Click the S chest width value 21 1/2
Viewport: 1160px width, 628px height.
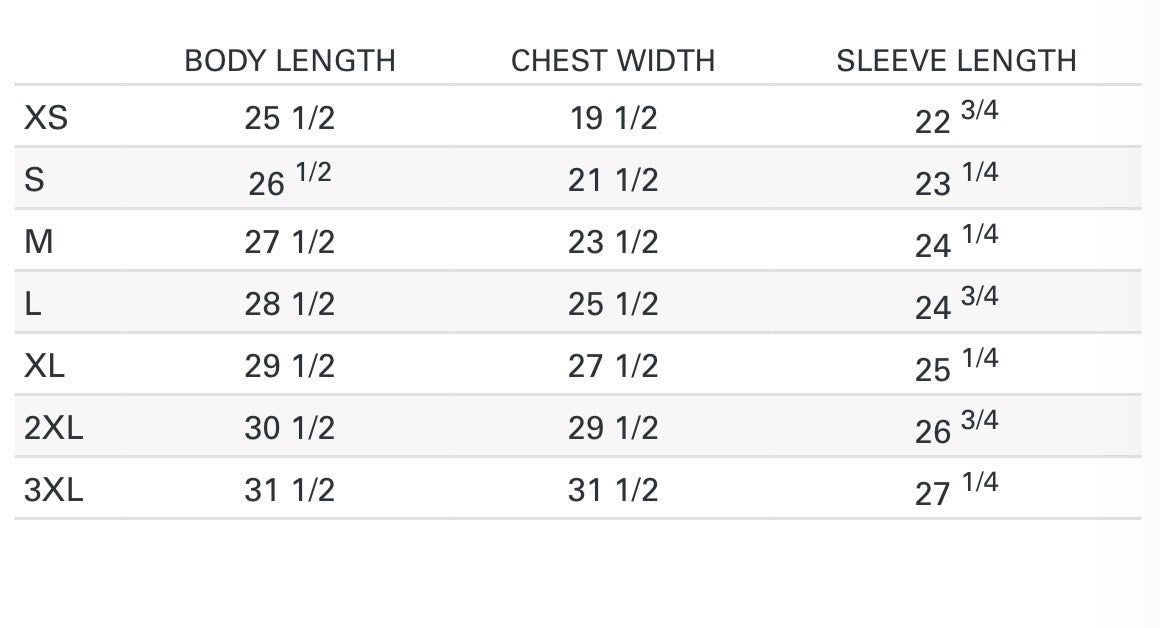(x=613, y=181)
